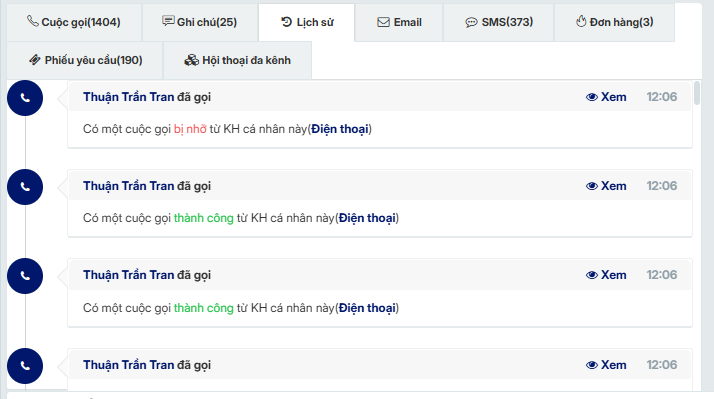Click Xem on third call entry
Image resolution: width=714 pixels, height=399 pixels.
tap(606, 275)
